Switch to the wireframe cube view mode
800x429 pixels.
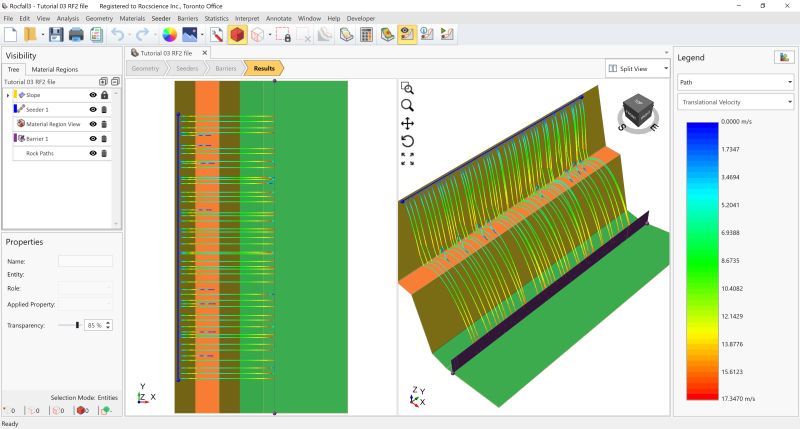[258, 35]
